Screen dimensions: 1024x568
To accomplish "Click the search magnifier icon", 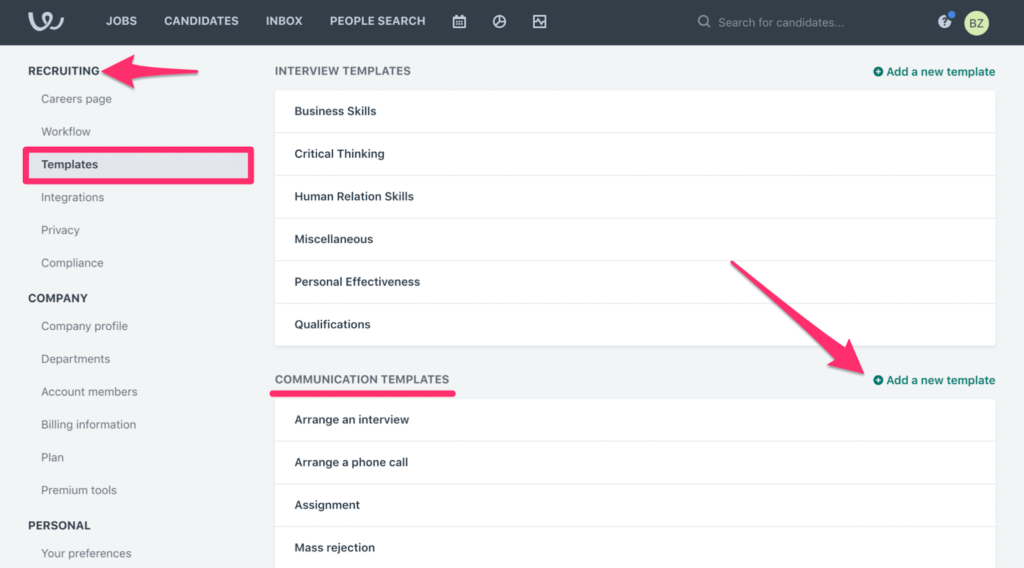I will (703, 22).
